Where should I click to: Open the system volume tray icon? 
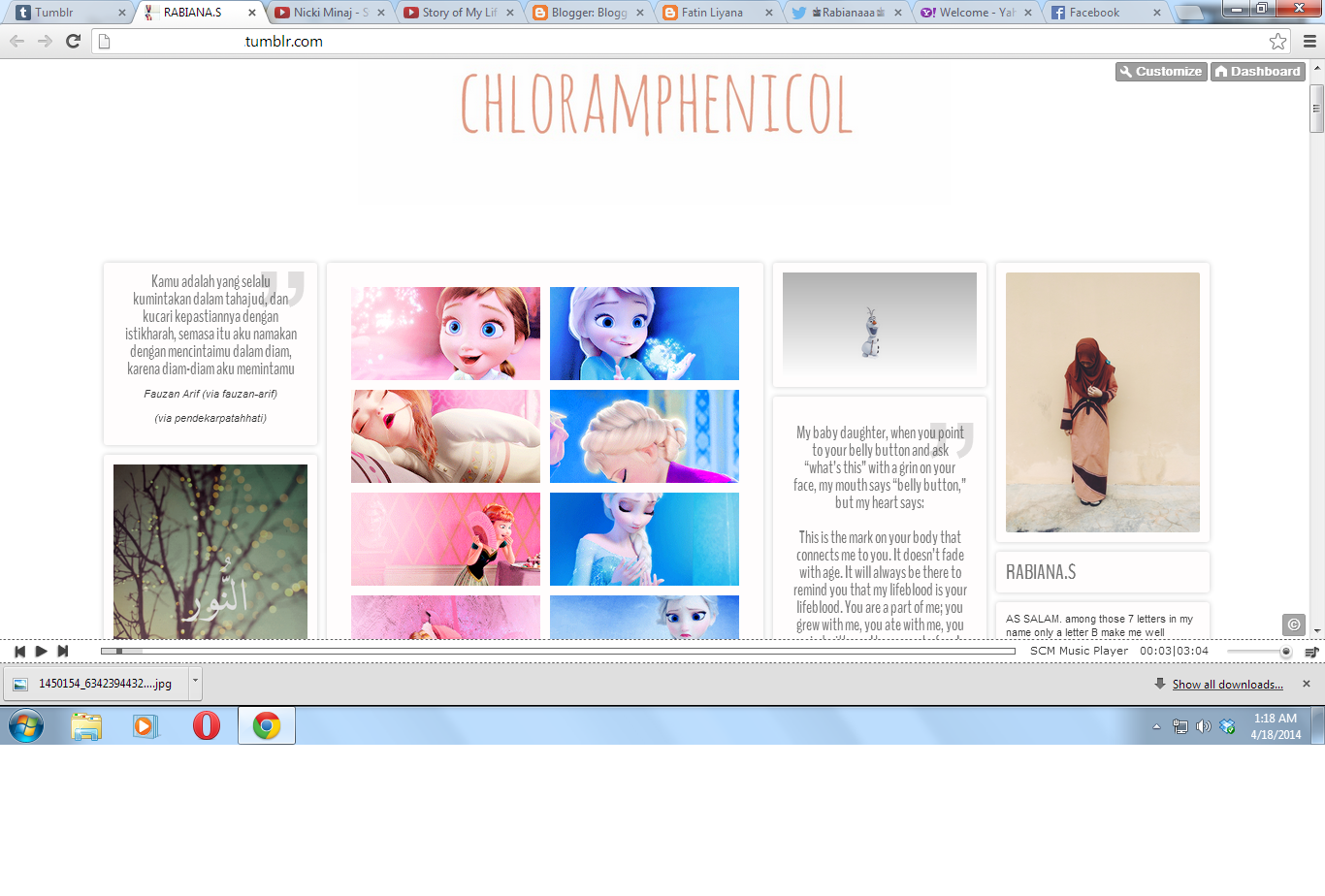(1204, 726)
